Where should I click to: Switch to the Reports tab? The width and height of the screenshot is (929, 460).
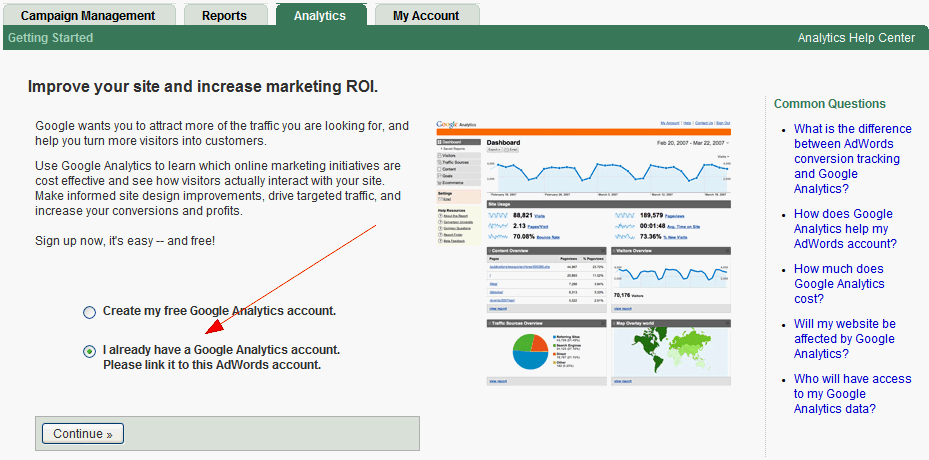pyautogui.click(x=225, y=15)
